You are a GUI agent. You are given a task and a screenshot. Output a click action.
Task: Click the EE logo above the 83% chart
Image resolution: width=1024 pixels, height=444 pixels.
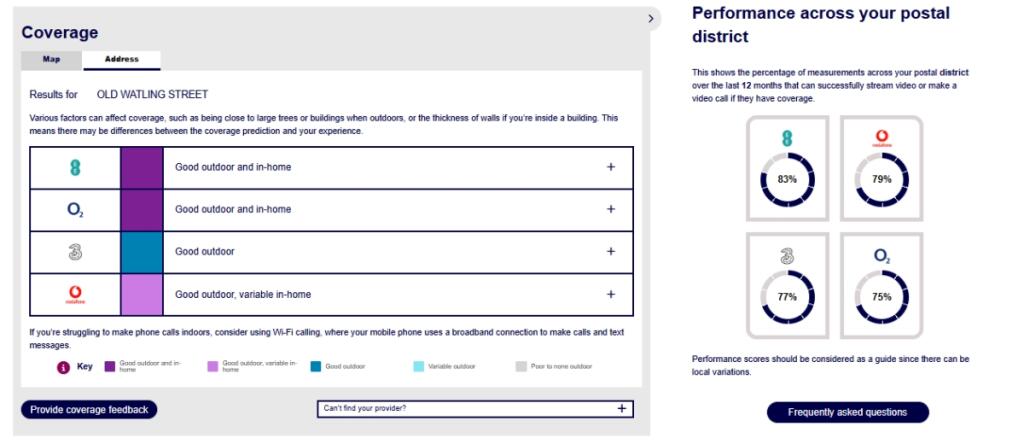(x=787, y=138)
